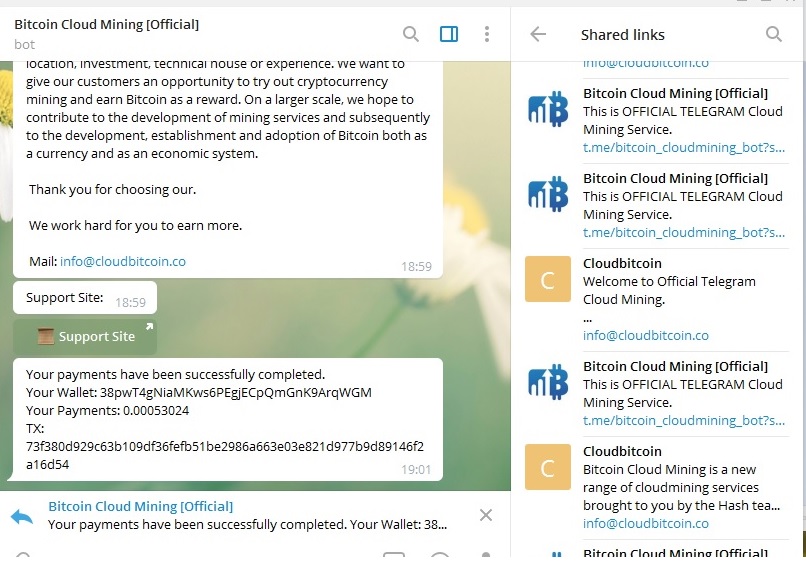806x564 pixels.
Task: Click 'Thank you for choosing our.' text
Action: tap(113, 189)
